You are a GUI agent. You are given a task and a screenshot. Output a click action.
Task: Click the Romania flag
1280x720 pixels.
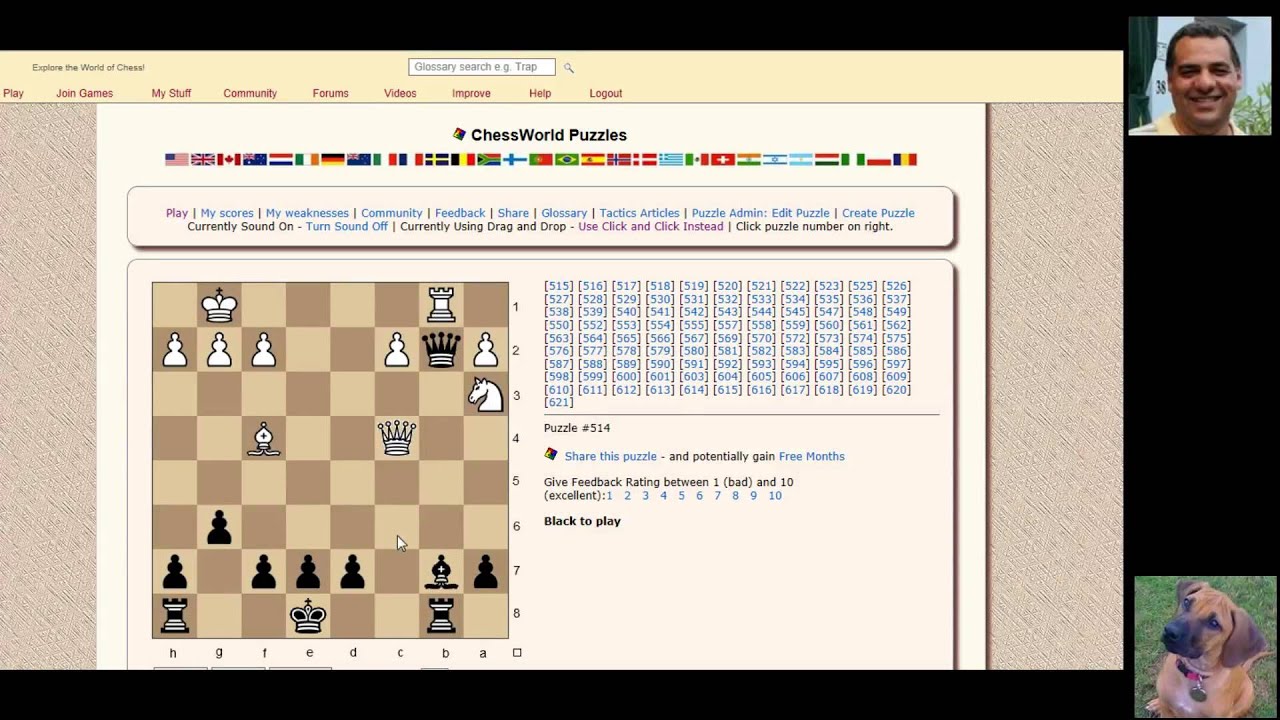point(905,160)
